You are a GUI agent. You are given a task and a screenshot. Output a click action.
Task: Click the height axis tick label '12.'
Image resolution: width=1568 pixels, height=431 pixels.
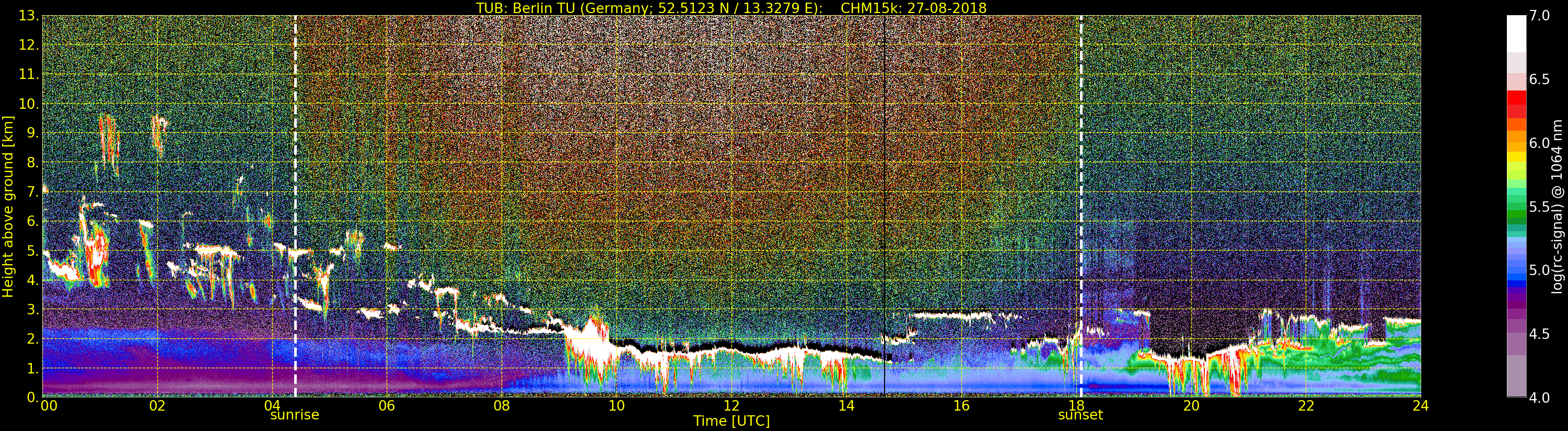click(x=28, y=45)
